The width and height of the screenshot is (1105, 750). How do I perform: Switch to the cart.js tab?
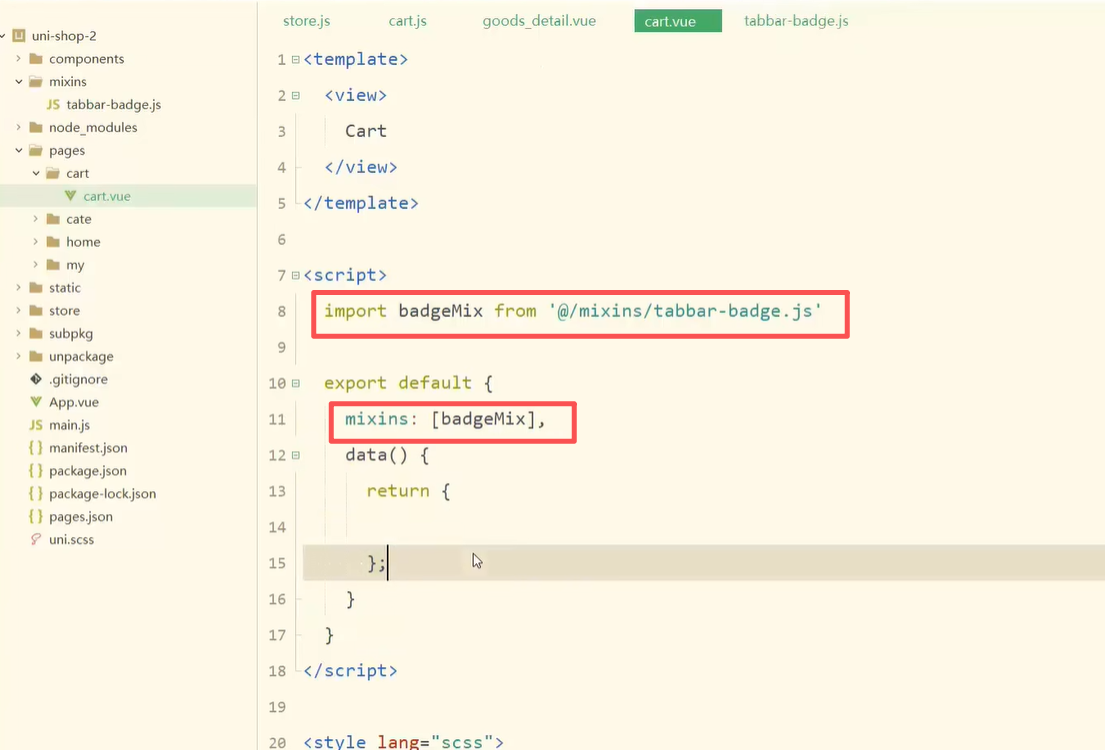pyautogui.click(x=407, y=21)
